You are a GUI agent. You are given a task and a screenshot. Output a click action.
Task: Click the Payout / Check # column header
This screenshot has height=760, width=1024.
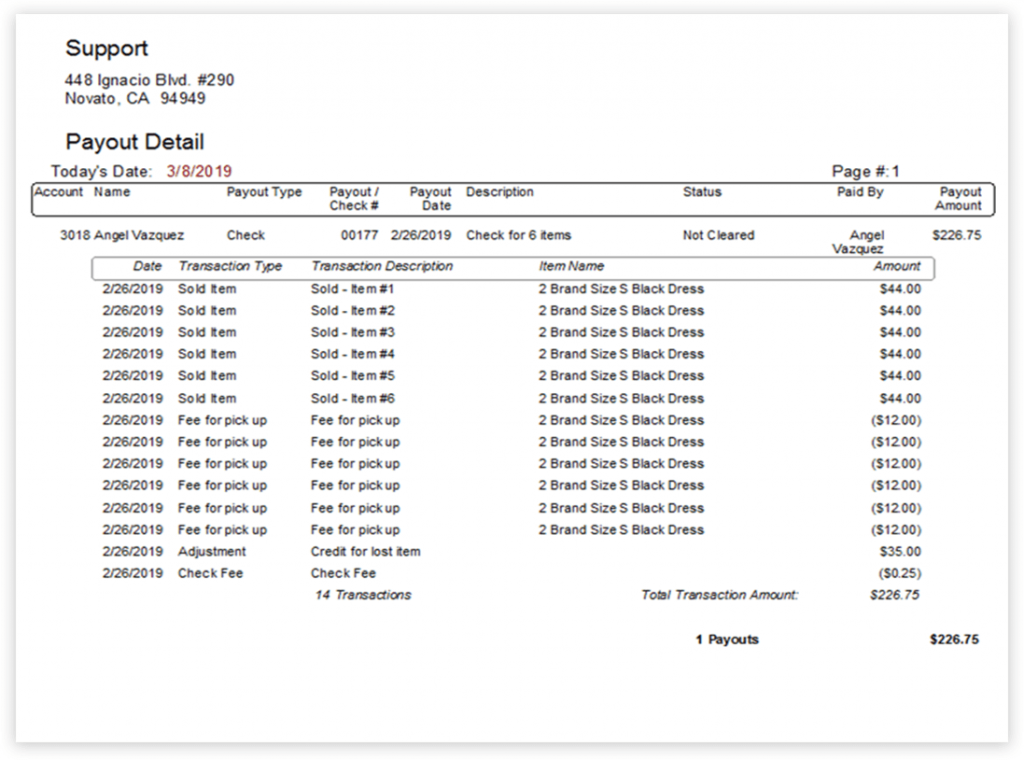[x=354, y=199]
